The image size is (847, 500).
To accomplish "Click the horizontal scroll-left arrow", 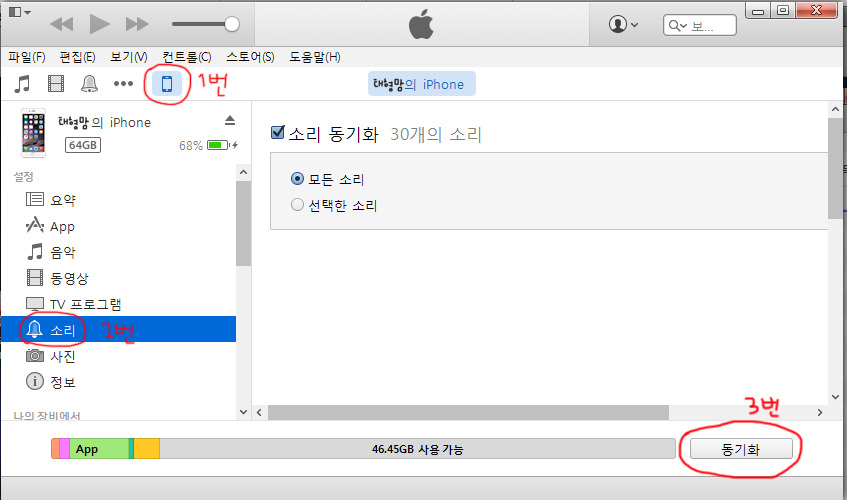I will click(x=259, y=413).
